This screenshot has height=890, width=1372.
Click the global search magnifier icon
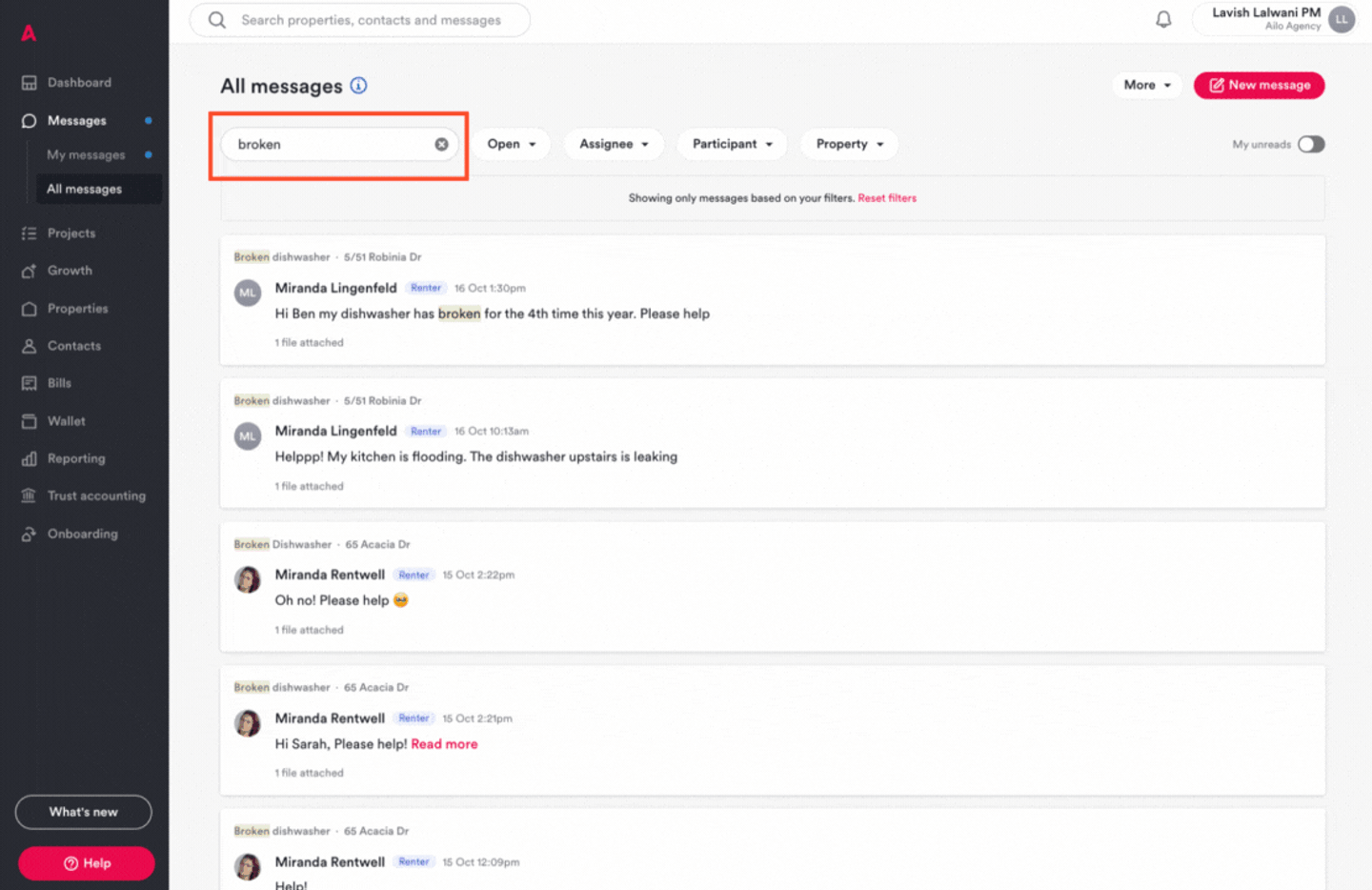click(x=217, y=20)
